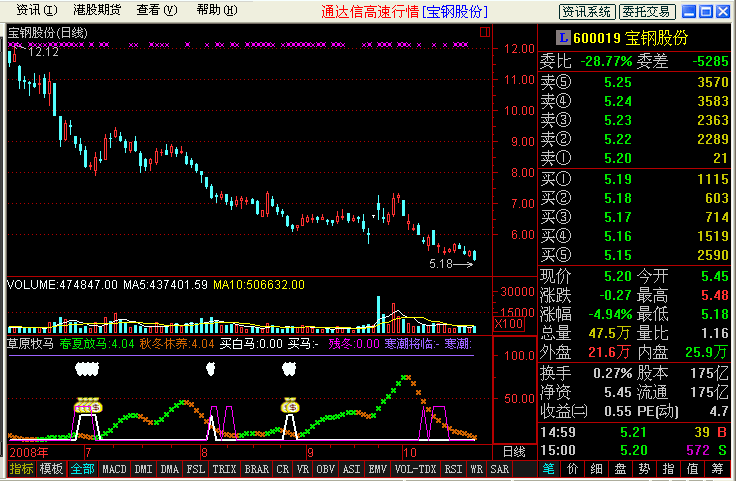Click the 日线 period label
Image resolution: width=736 pixels, height=481 pixels.
click(514, 452)
